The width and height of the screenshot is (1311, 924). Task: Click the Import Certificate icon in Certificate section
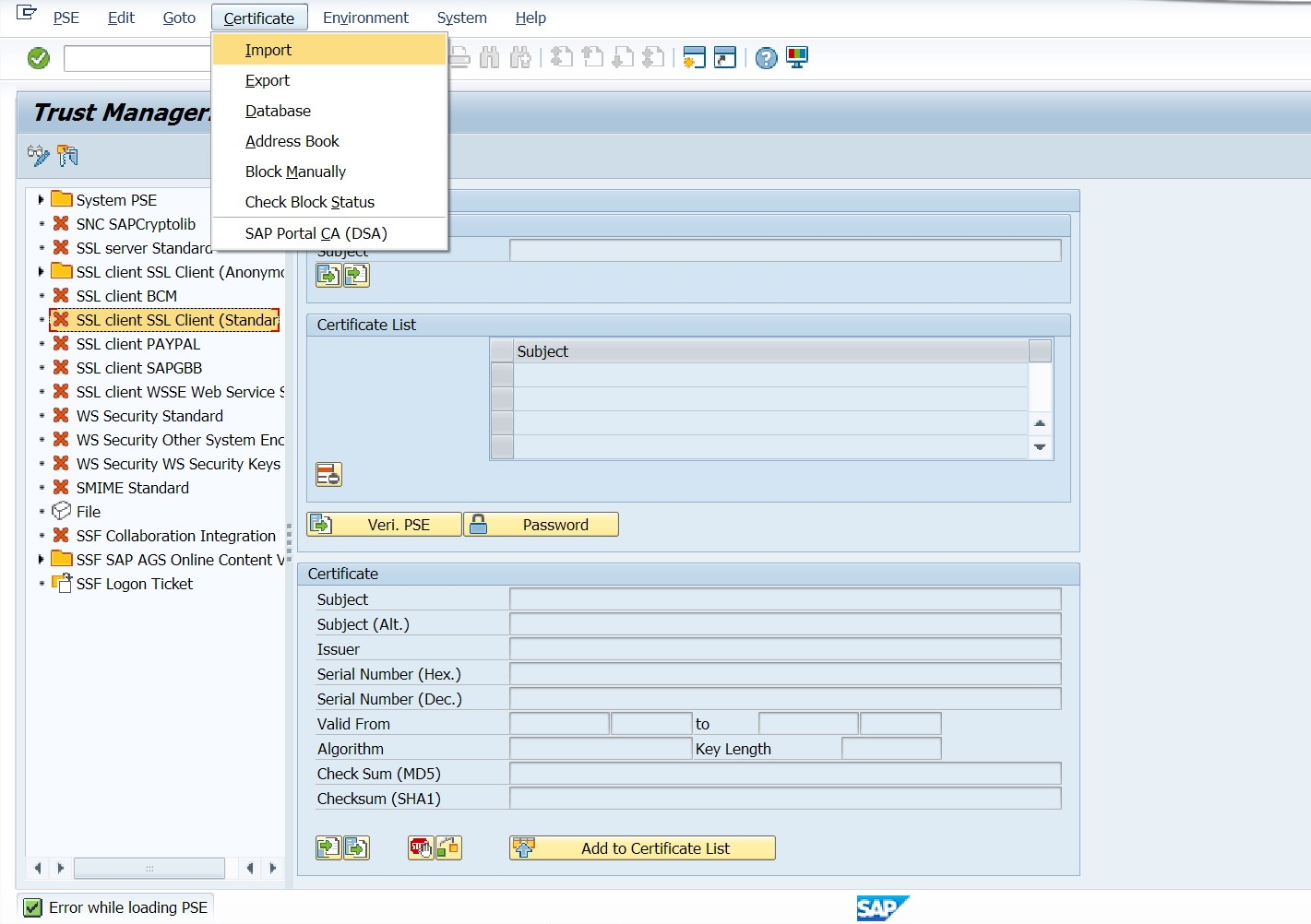pos(328,847)
